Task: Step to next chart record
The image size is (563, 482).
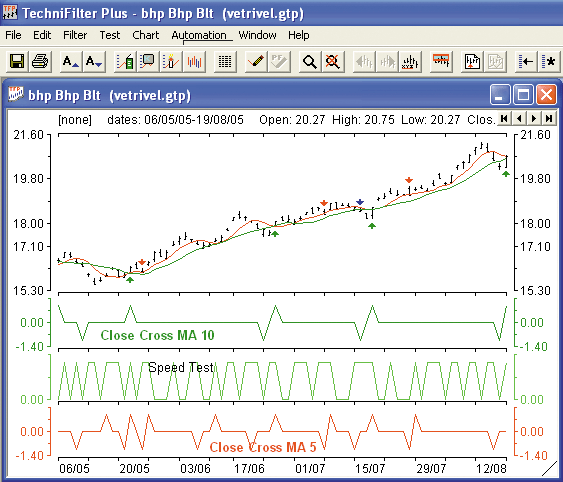Action: point(534,119)
